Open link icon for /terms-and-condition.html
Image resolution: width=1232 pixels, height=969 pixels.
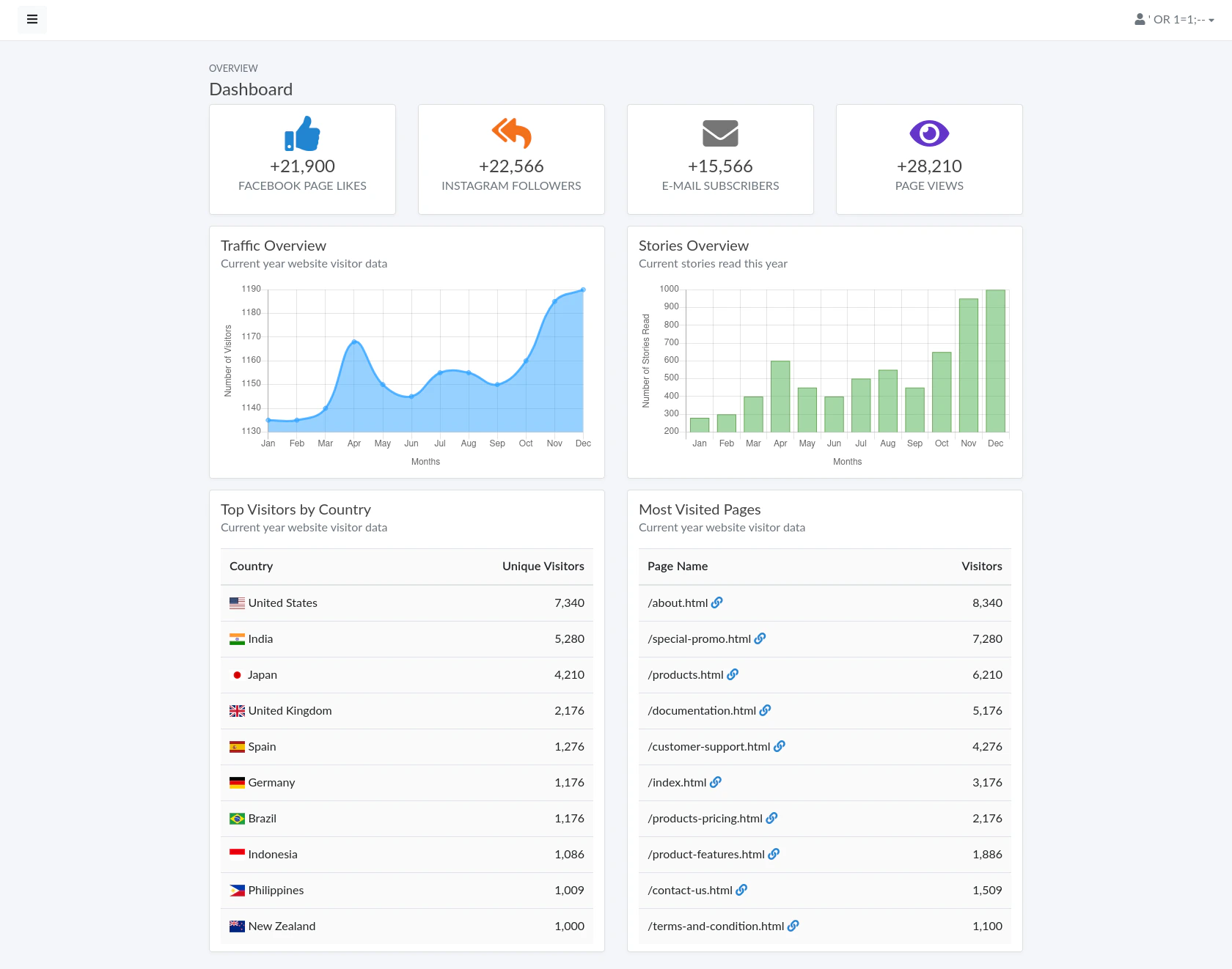793,926
